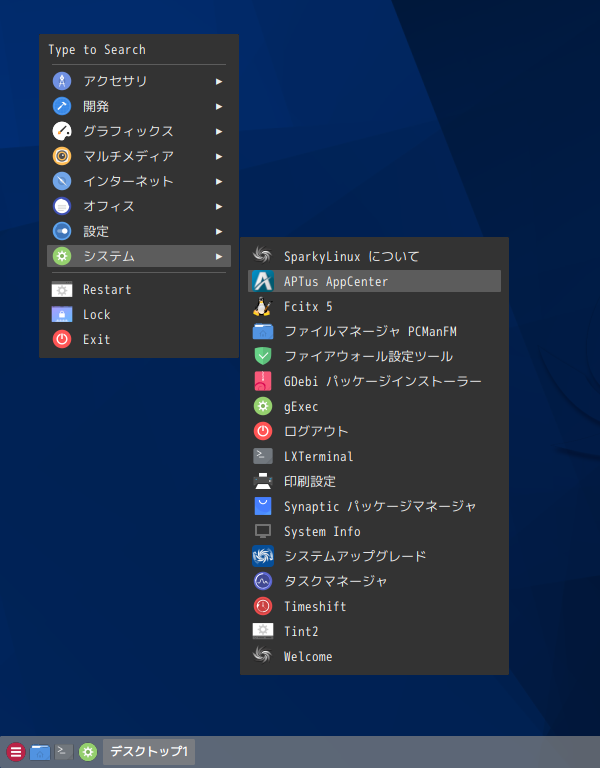Click the オフィス document icon
The image size is (600, 768).
click(62, 206)
